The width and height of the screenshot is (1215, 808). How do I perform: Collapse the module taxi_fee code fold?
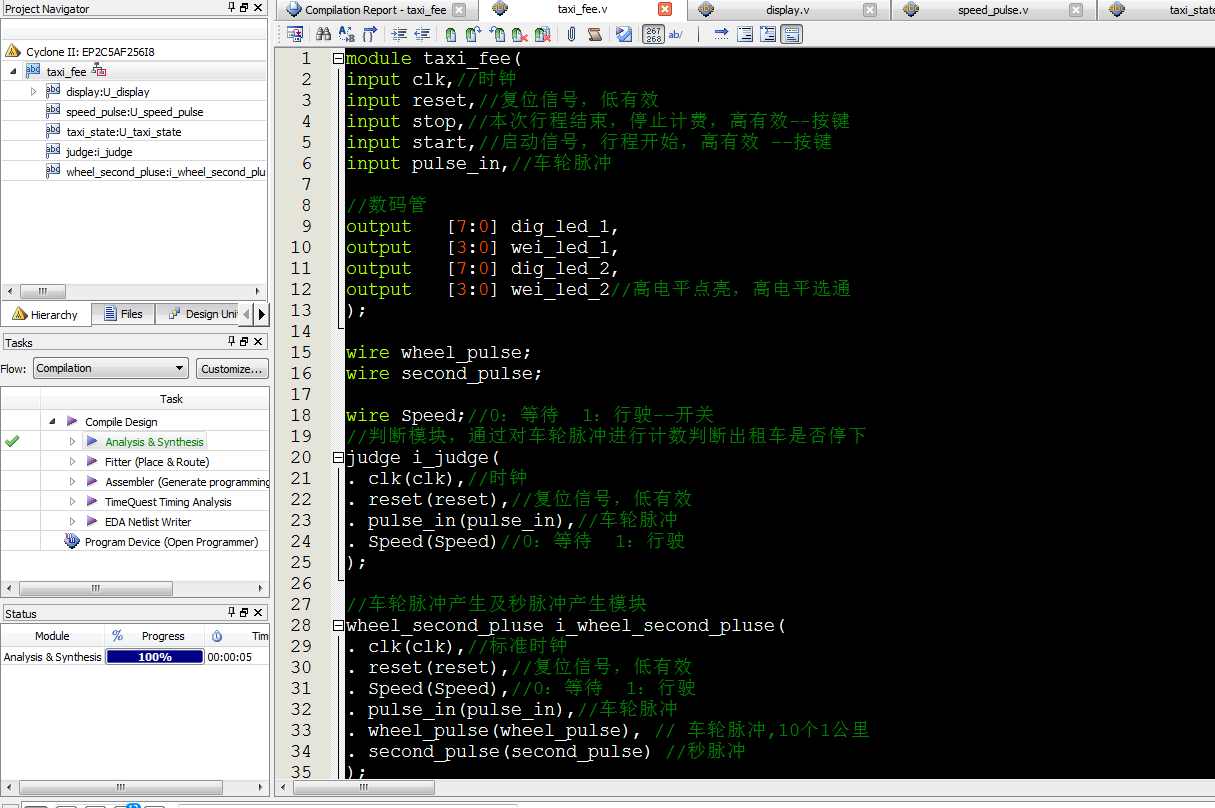tap(338, 58)
